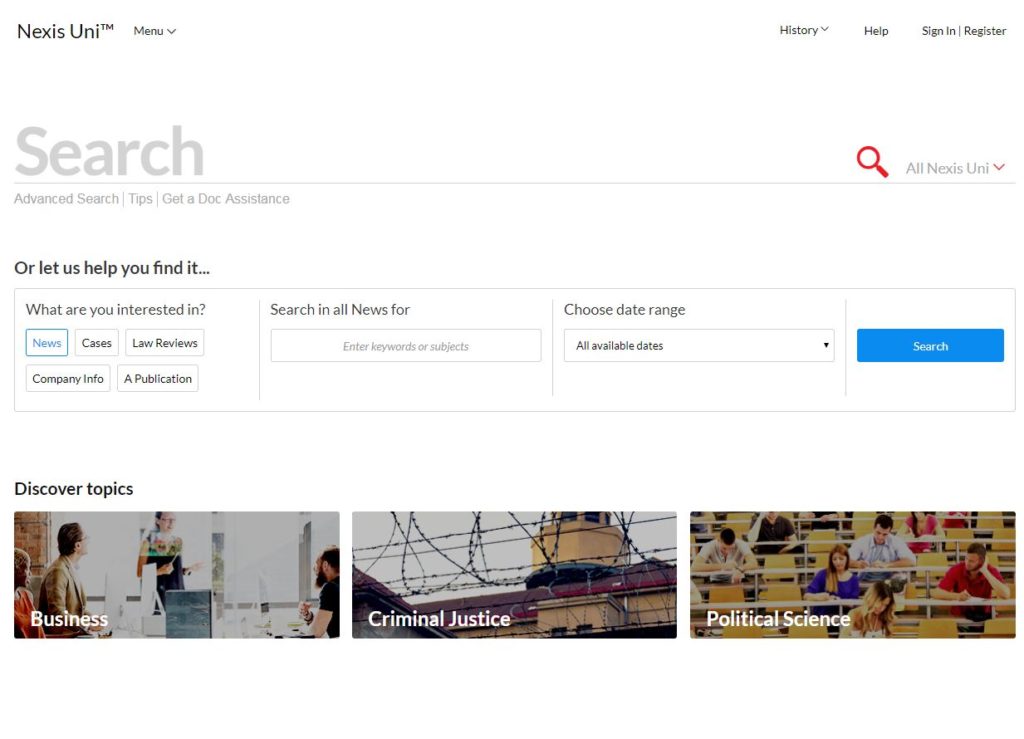This screenshot has width=1024, height=739.
Task: Choose the Company Info option
Action: [68, 379]
